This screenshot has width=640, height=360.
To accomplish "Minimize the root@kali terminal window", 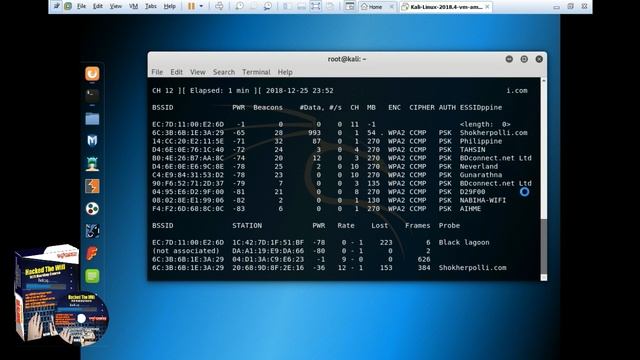I will (509, 59).
